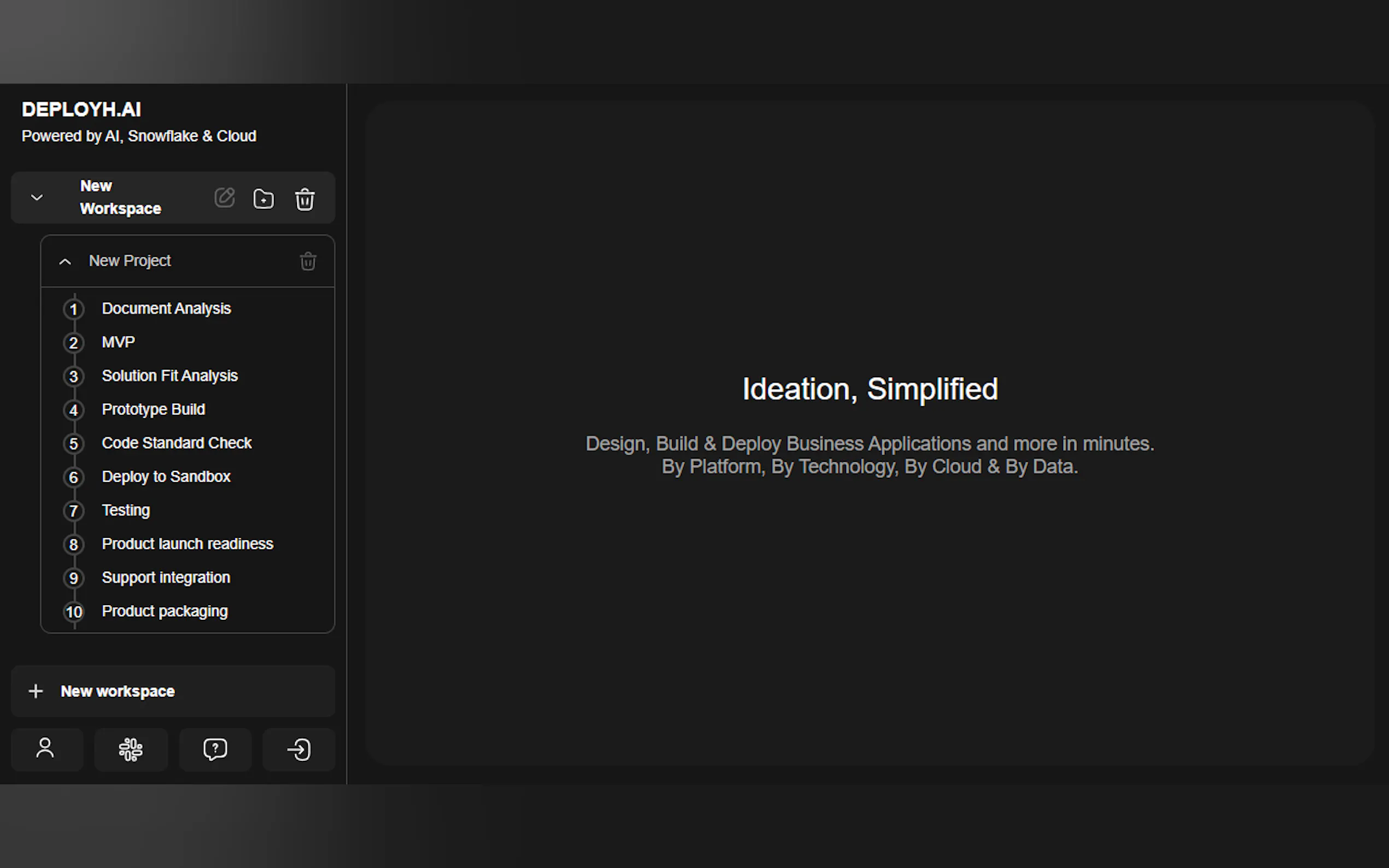Viewport: 1389px width, 868px height.
Task: Collapse the New Project chevron
Action: [x=66, y=262]
